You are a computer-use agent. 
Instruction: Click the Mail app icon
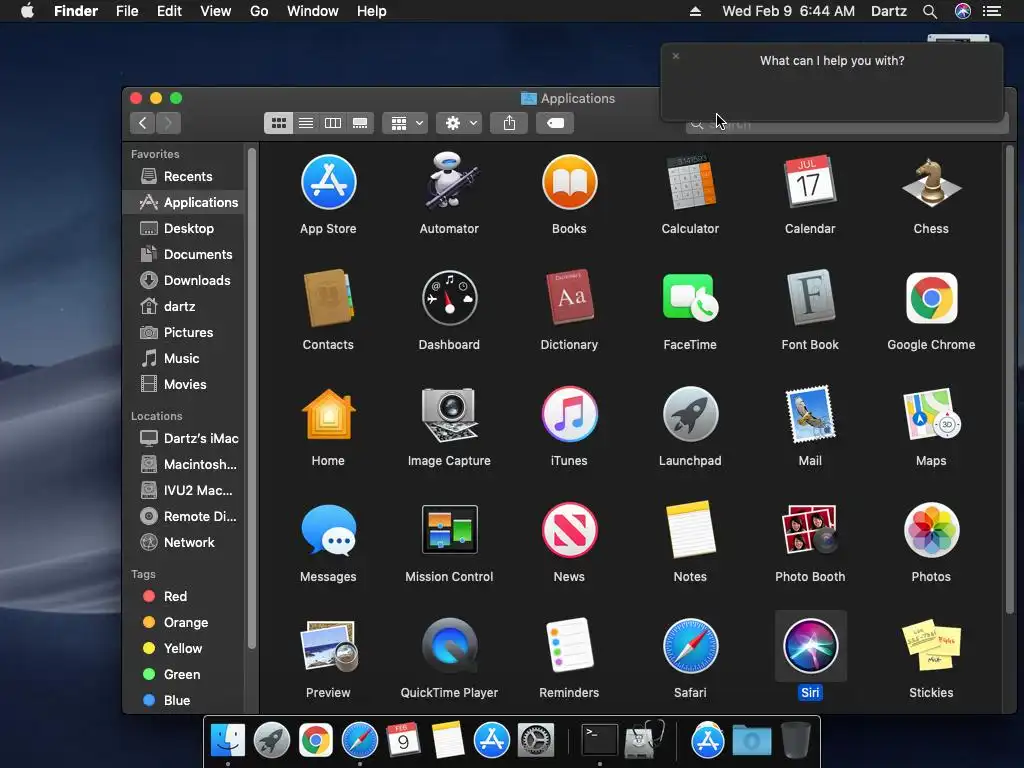tap(810, 414)
